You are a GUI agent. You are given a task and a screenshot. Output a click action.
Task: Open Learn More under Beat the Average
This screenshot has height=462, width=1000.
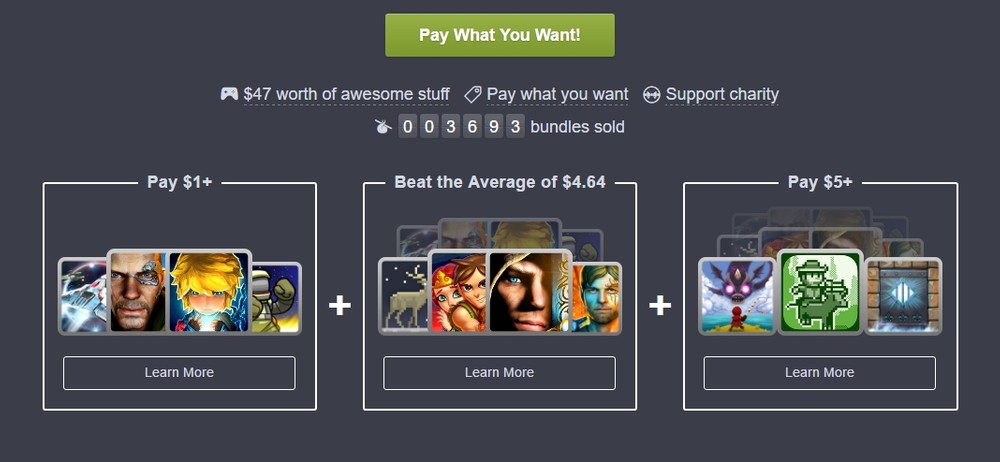499,373
